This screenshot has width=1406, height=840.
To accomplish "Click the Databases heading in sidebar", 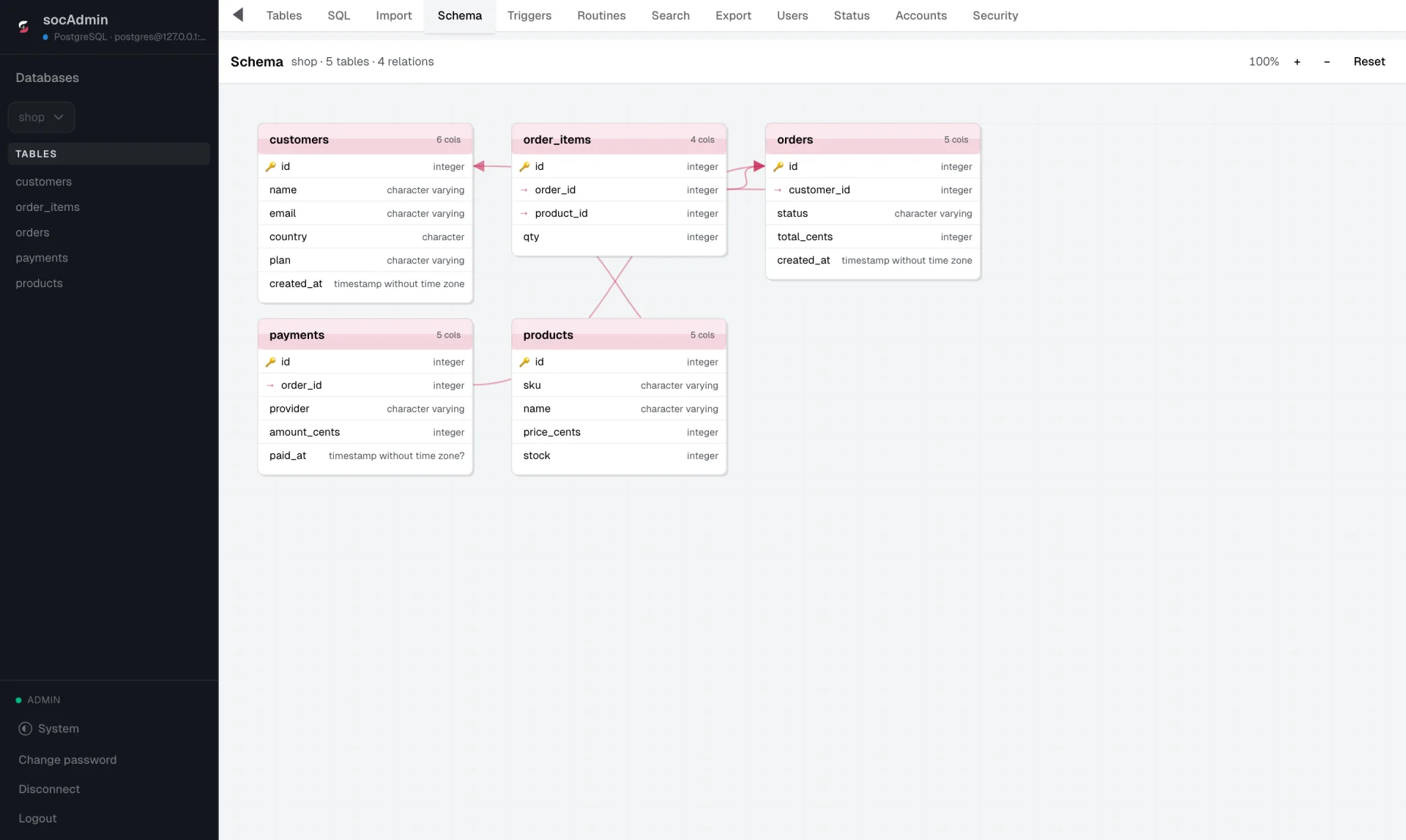I will pos(47,78).
